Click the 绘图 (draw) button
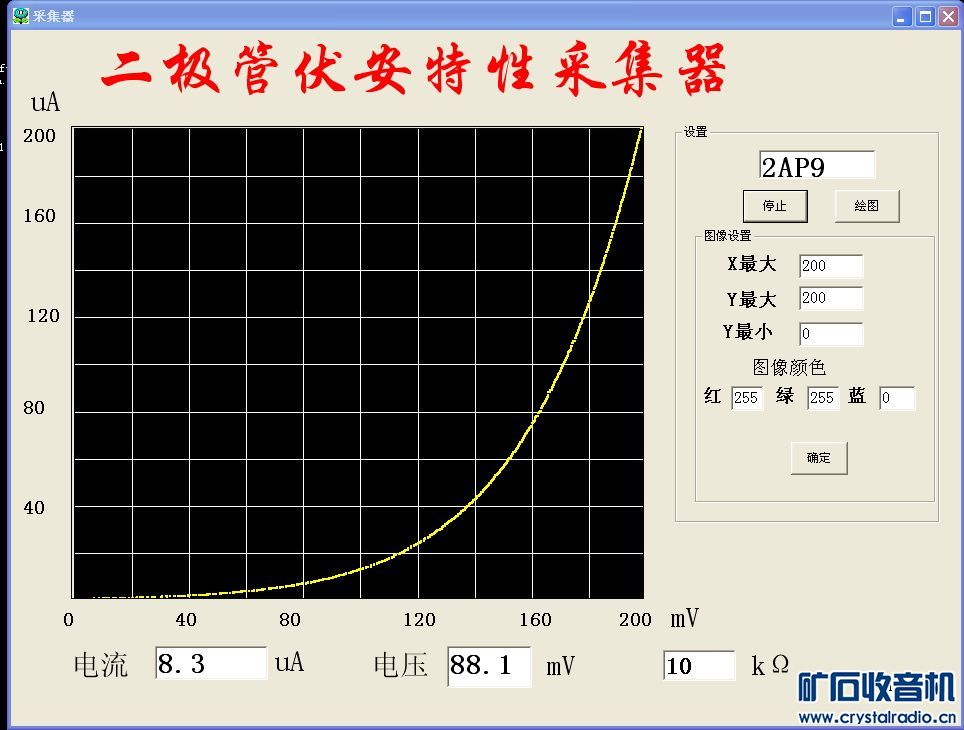This screenshot has width=964, height=730. point(866,206)
